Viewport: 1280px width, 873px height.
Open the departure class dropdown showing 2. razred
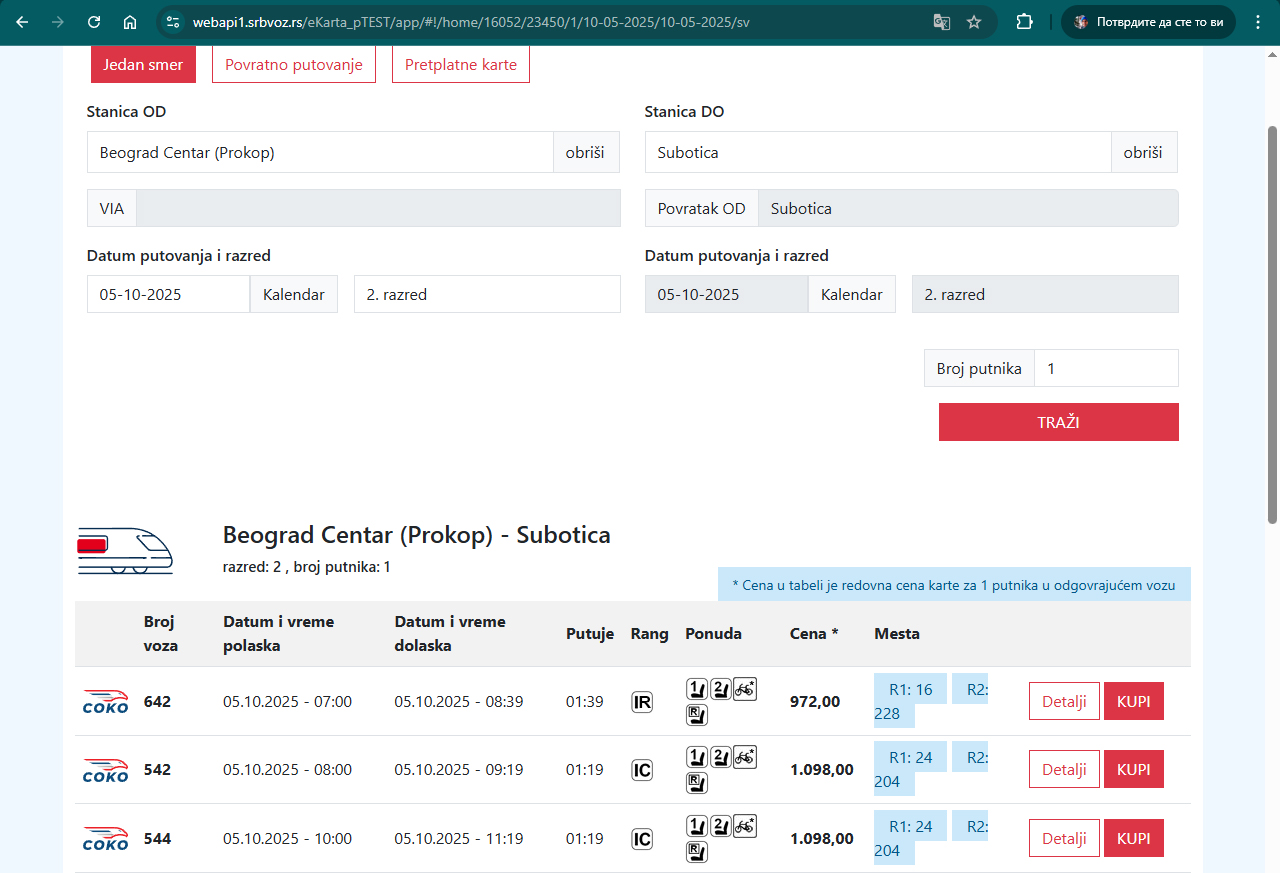487,294
